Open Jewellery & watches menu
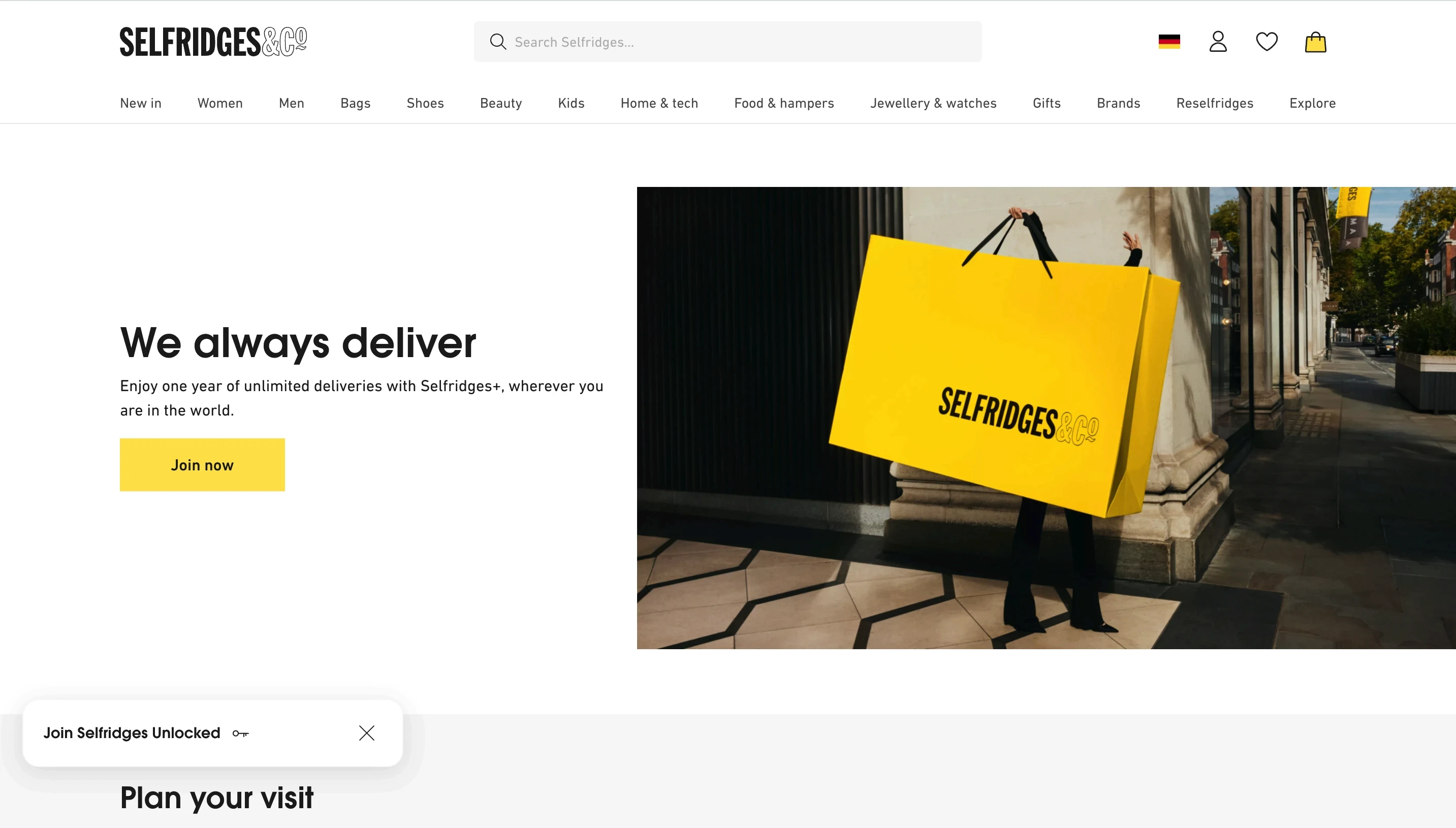1456x828 pixels. 933,104
